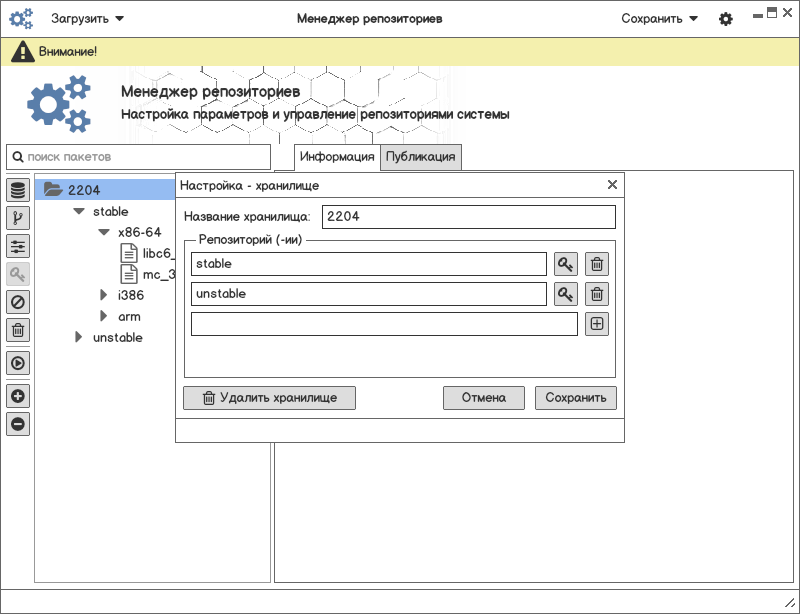Click the database storage icon in left toolbar

[18, 190]
